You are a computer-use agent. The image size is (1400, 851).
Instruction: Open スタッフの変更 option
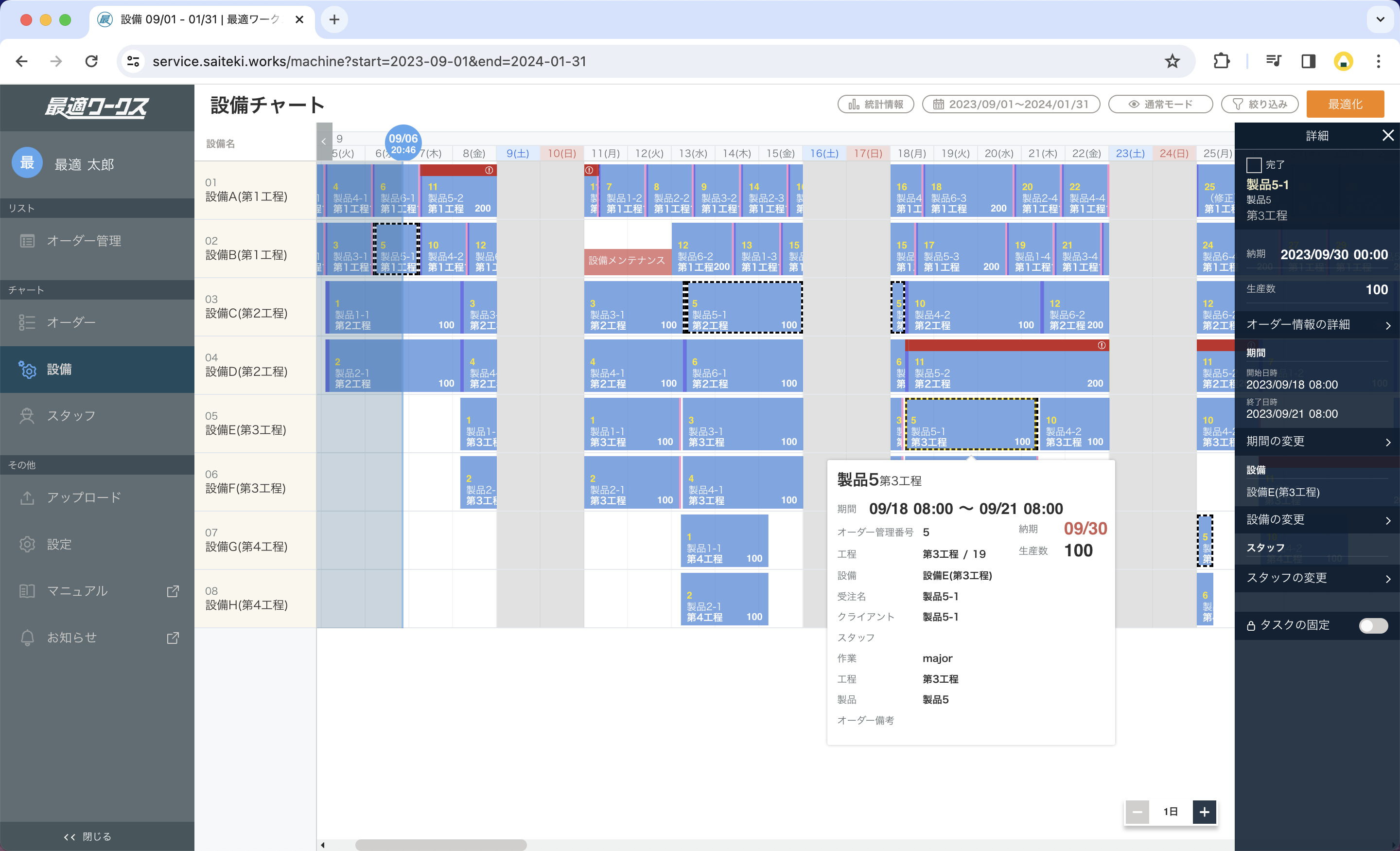click(x=1316, y=578)
